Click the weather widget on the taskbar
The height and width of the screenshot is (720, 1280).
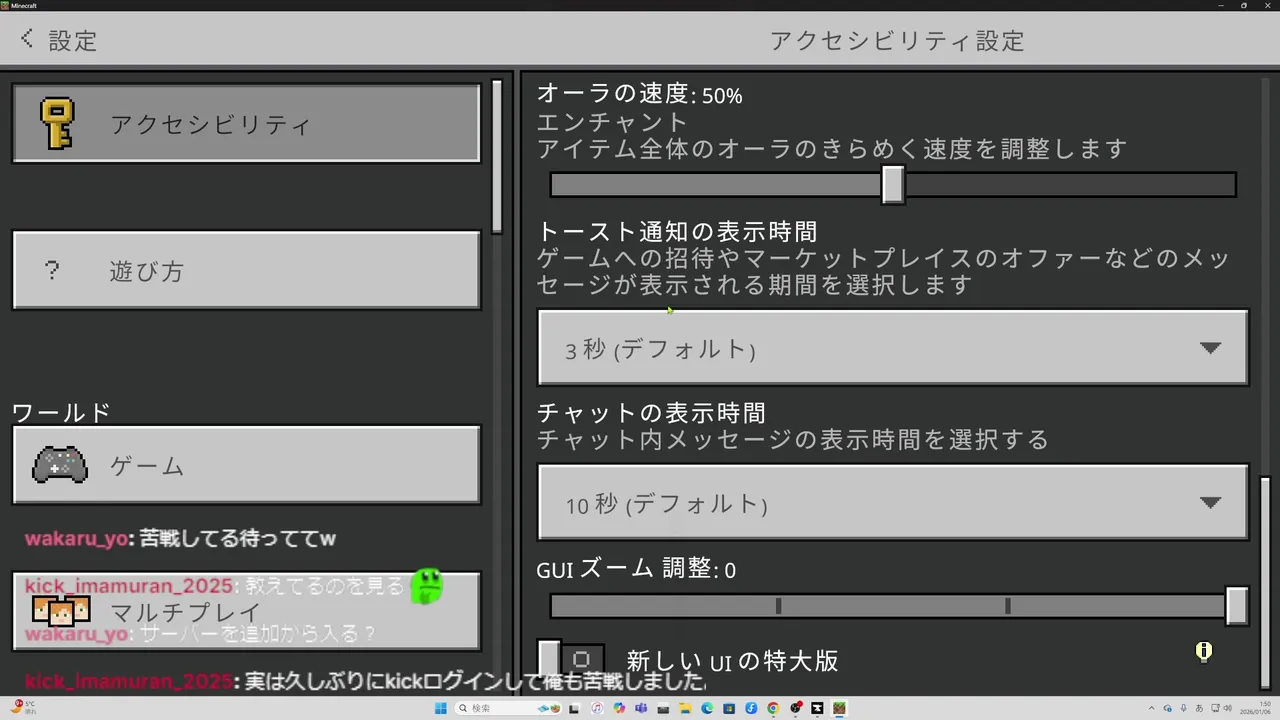[24, 708]
